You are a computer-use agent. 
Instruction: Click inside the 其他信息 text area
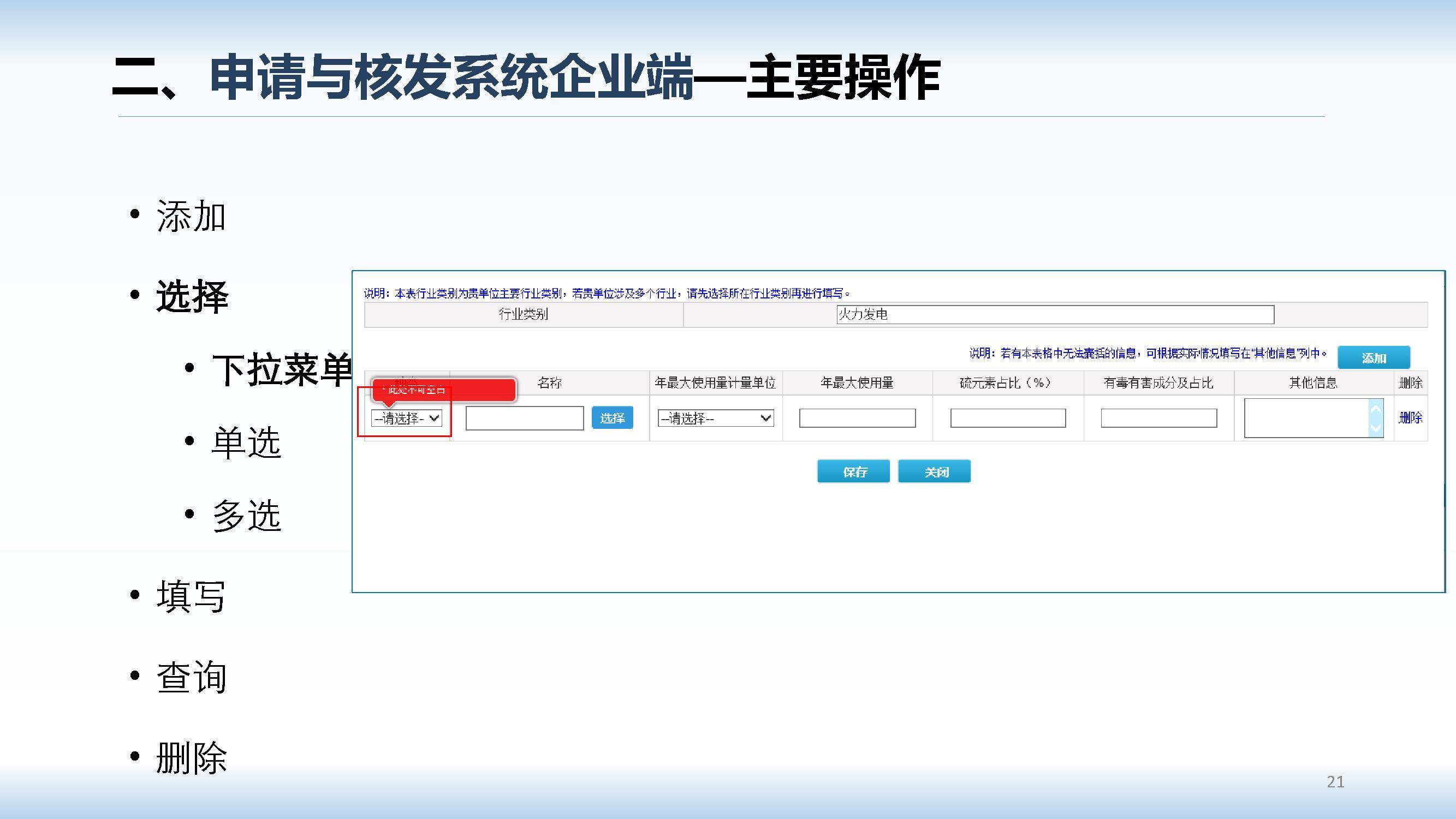(x=1306, y=418)
